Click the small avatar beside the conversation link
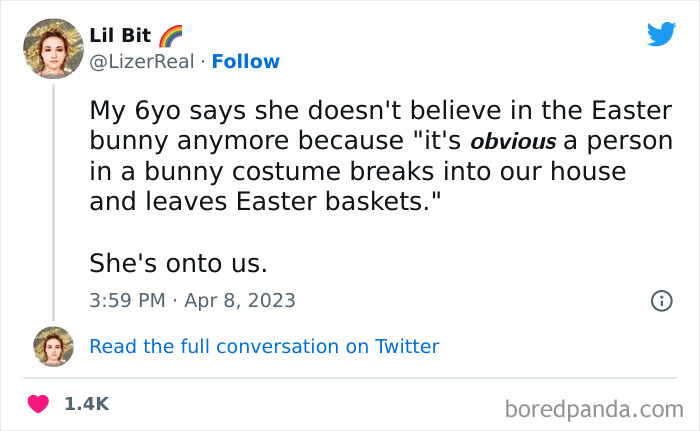The width and height of the screenshot is (700, 431). coord(53,346)
